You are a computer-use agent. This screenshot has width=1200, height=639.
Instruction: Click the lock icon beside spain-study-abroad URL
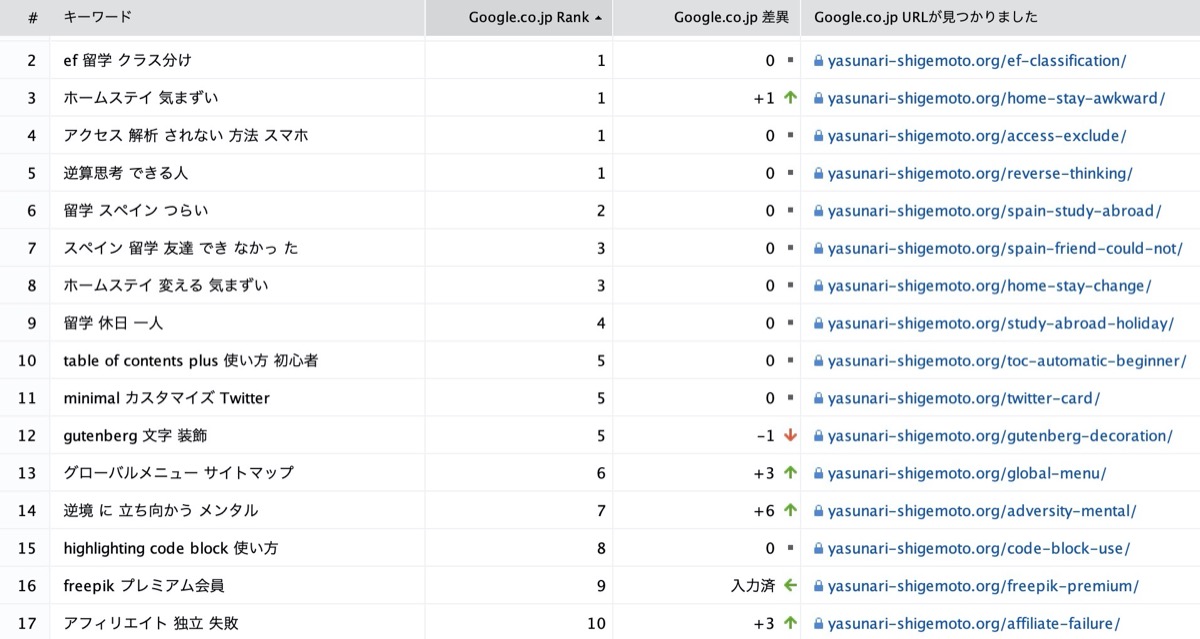point(819,211)
